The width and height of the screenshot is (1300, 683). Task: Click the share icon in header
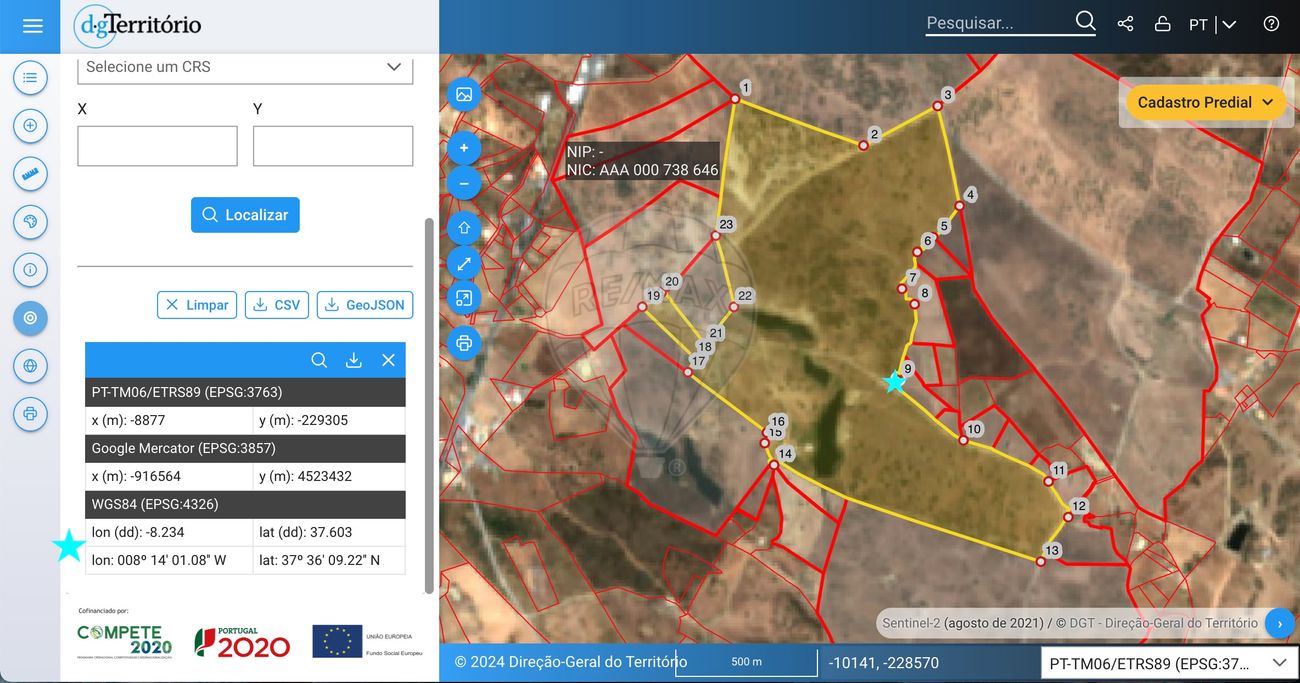click(1125, 24)
